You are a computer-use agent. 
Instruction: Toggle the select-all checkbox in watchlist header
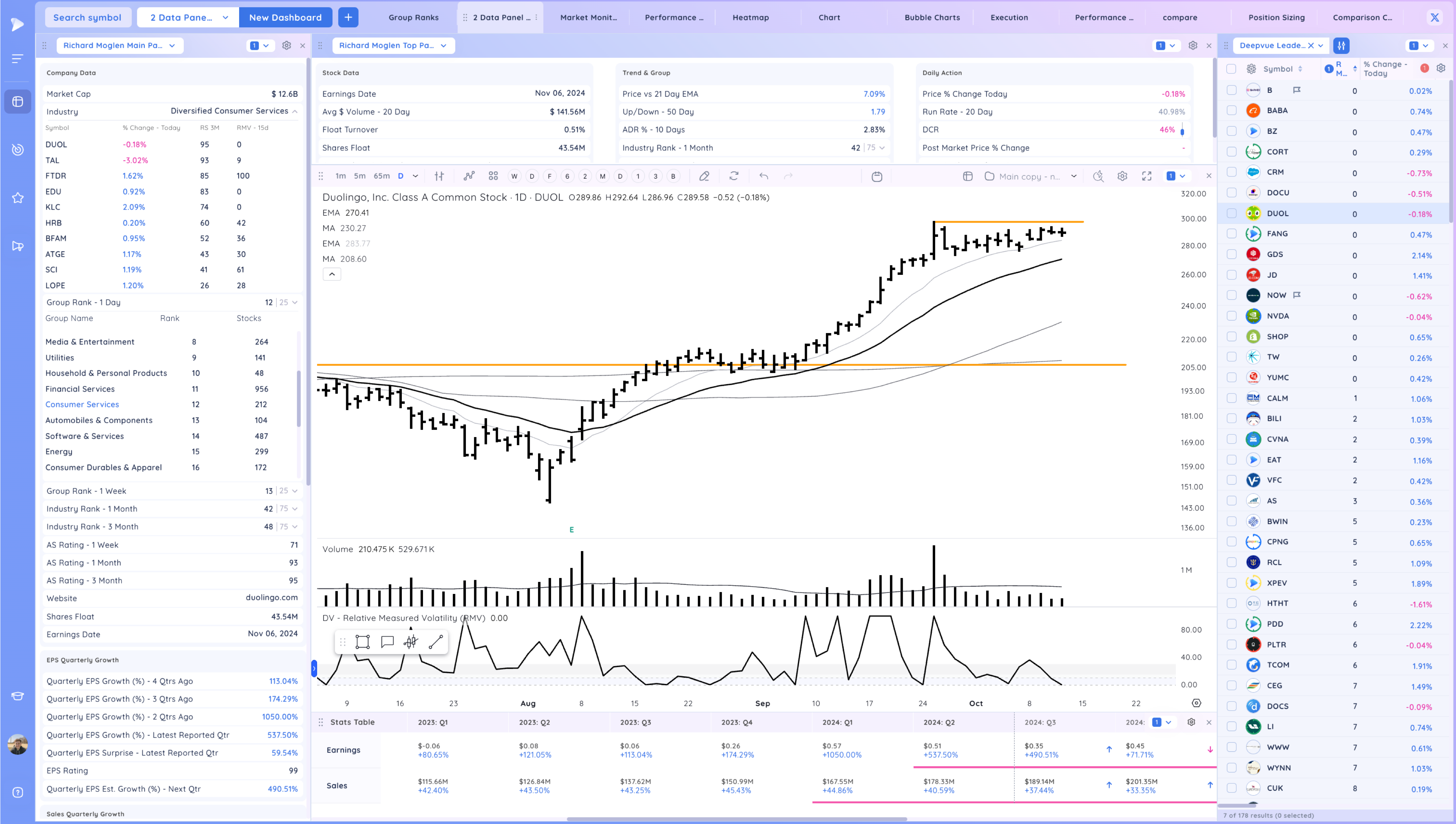tap(1231, 68)
